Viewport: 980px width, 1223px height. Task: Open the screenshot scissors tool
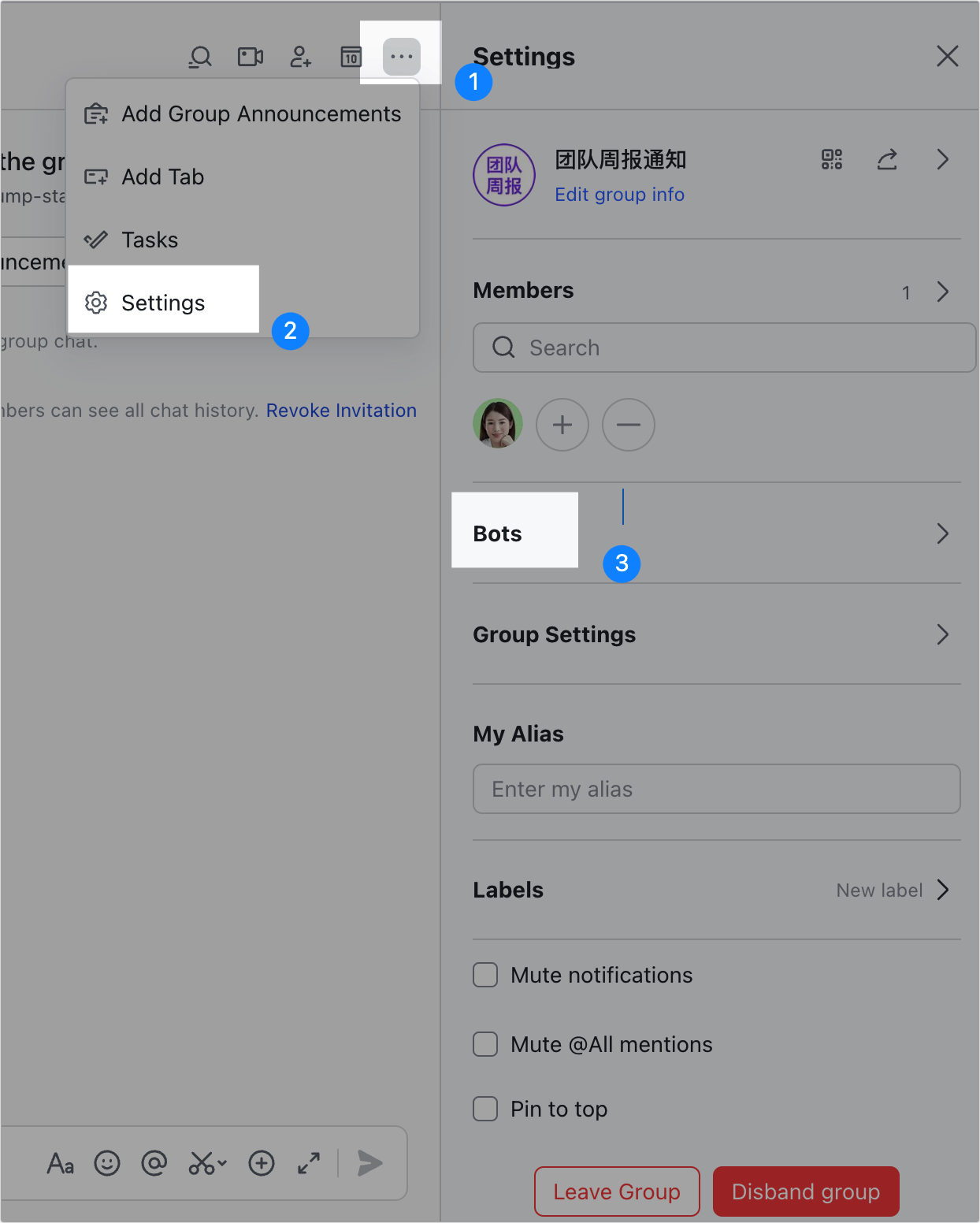(207, 1163)
